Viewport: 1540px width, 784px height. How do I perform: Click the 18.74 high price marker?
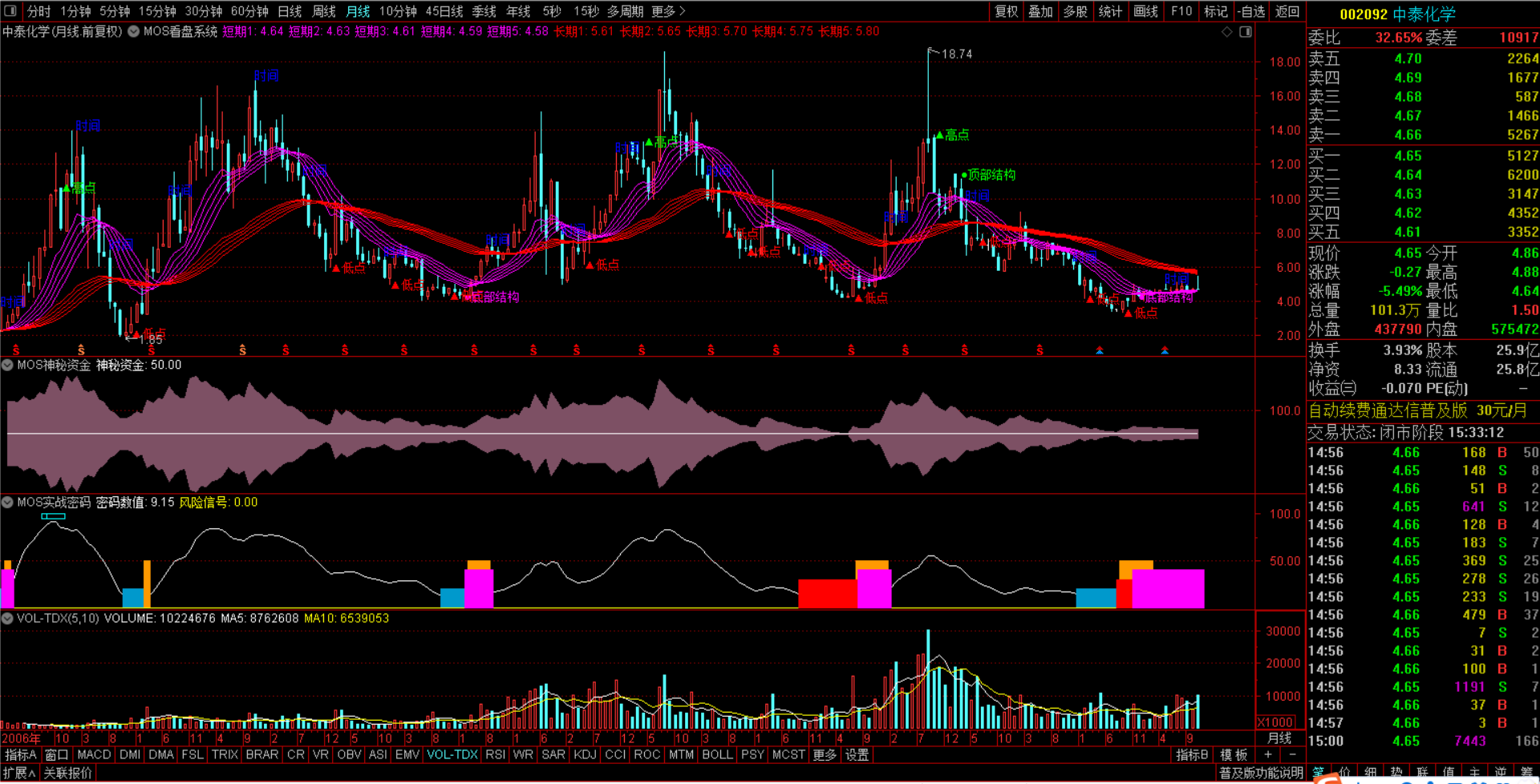(956, 55)
